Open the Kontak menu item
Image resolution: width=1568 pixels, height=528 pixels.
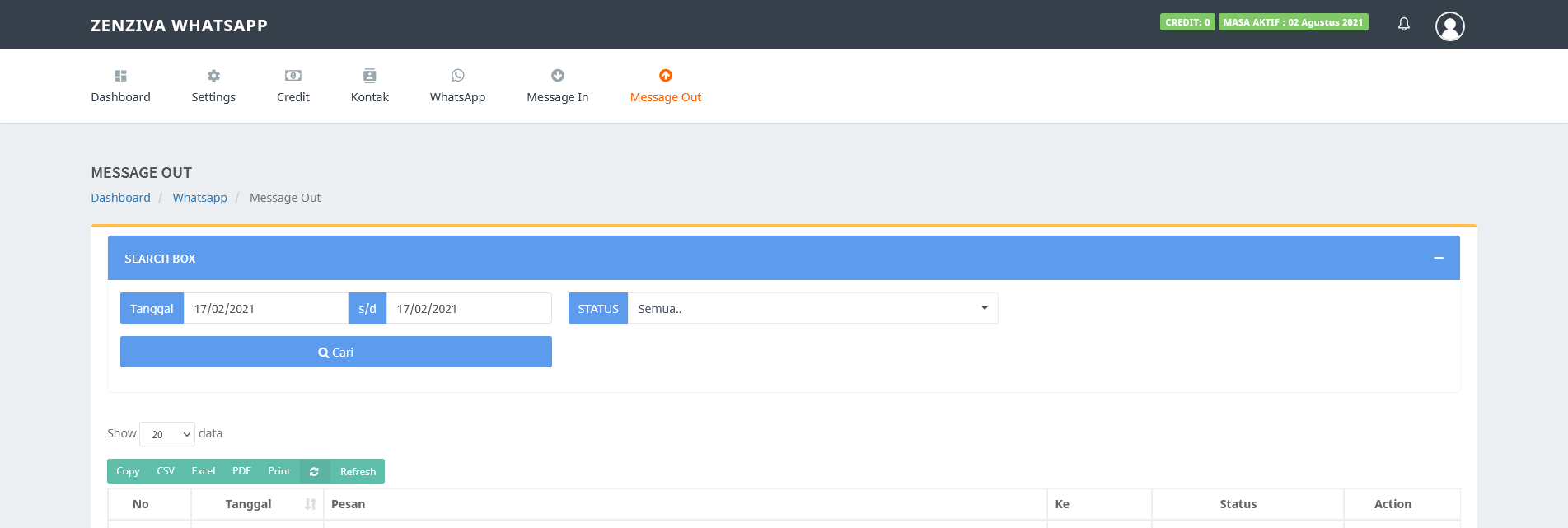tap(370, 97)
